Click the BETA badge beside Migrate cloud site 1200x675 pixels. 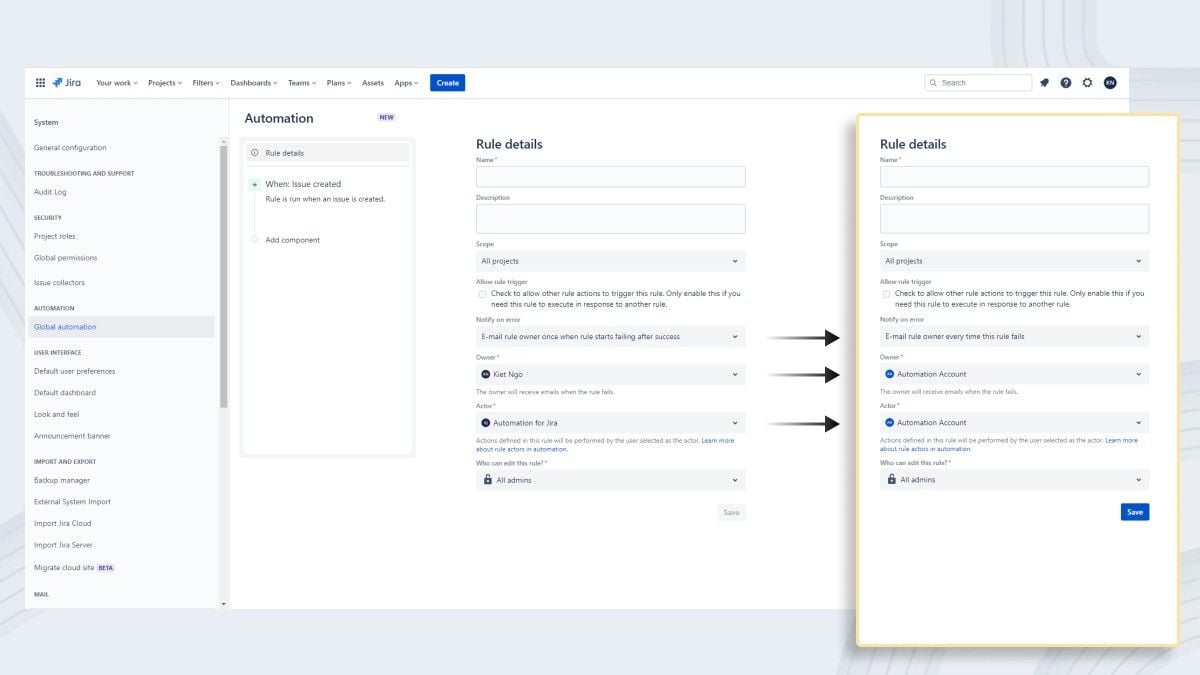[x=105, y=568]
